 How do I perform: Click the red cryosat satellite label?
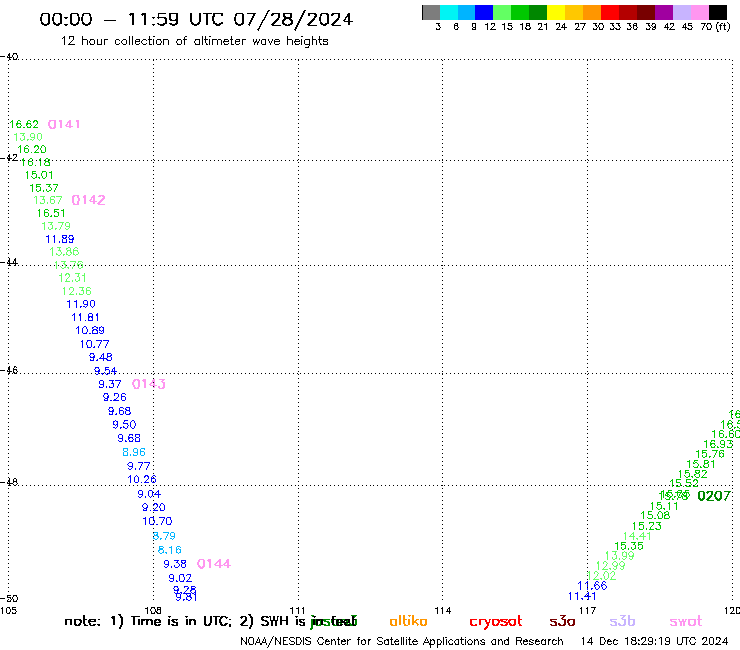[x=496, y=622]
